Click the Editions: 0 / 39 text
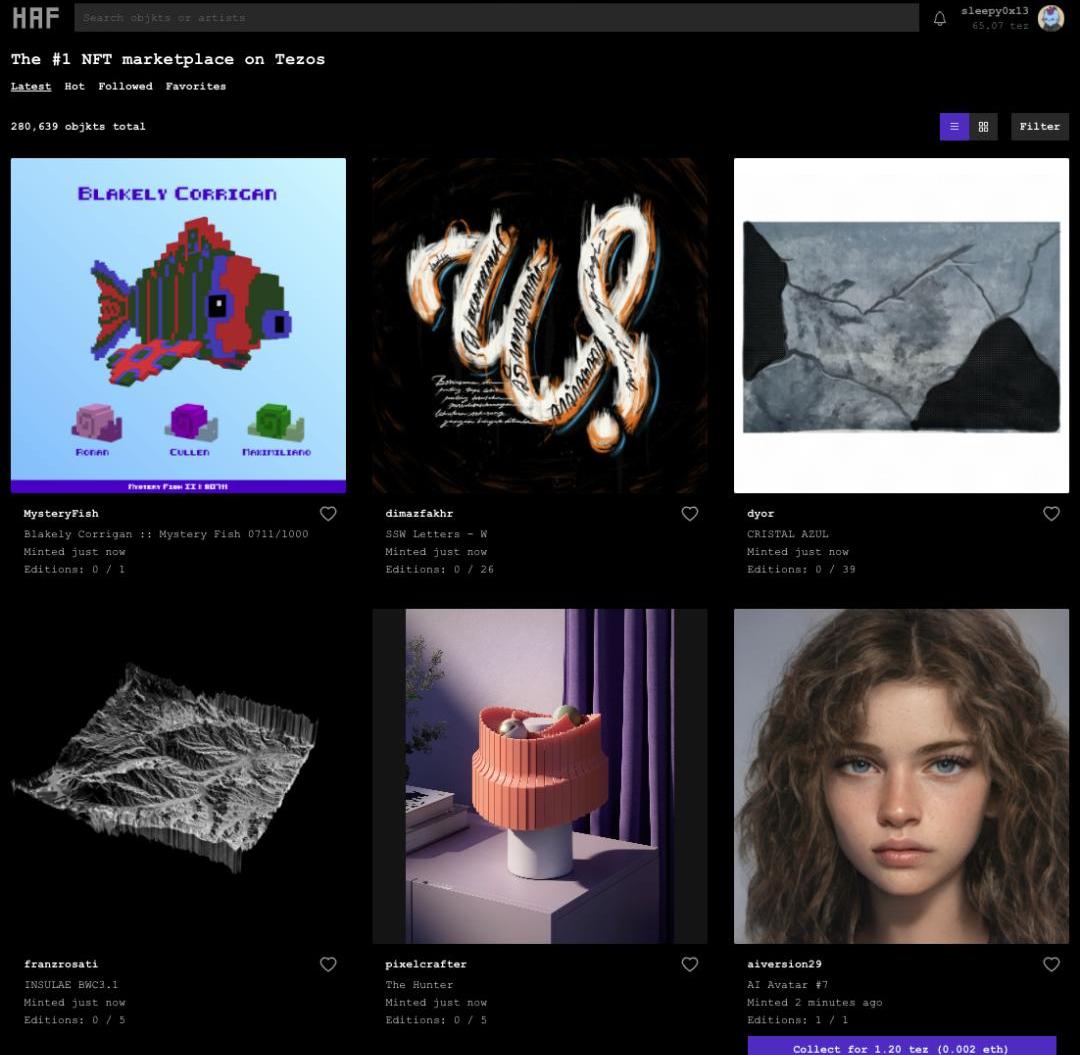This screenshot has height=1055, width=1080. point(802,570)
